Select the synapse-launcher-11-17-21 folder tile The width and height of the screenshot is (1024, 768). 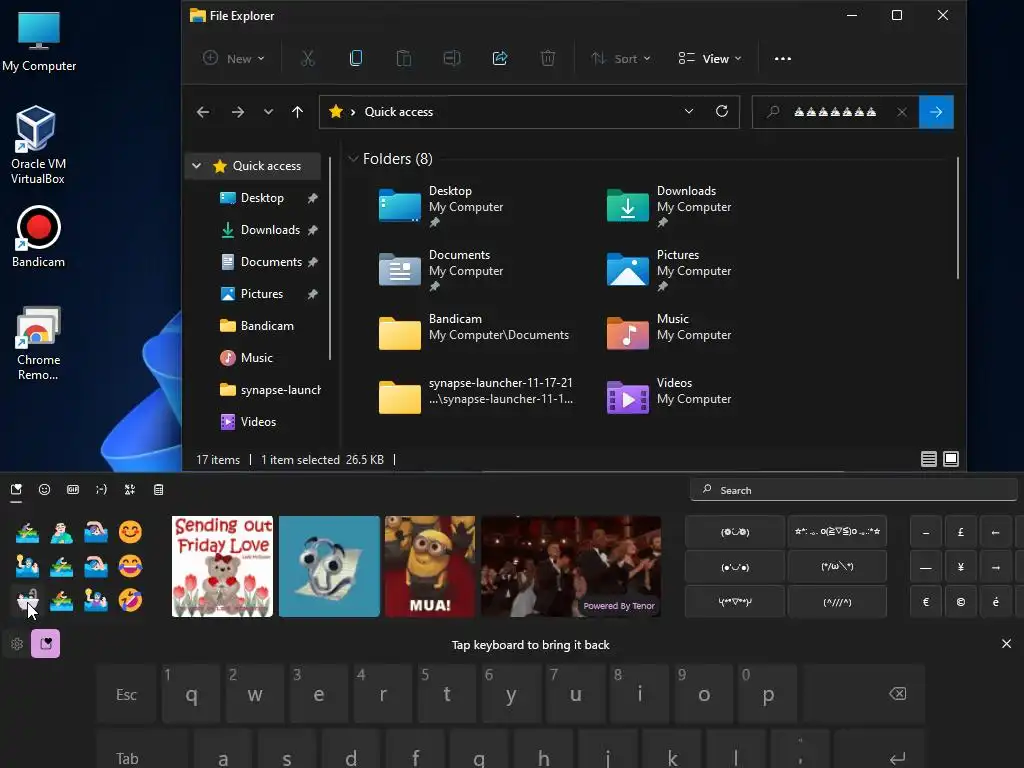(475, 398)
